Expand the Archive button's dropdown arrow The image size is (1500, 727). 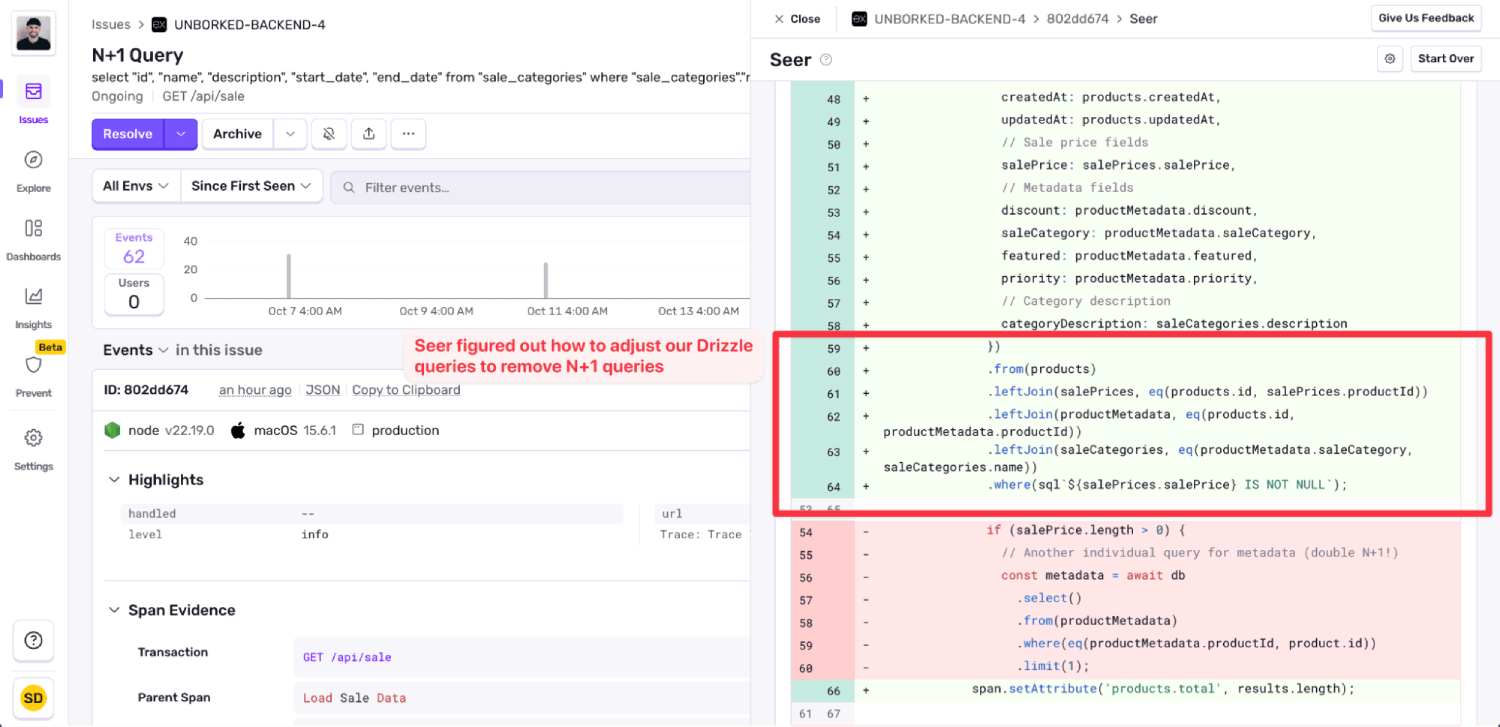[291, 133]
